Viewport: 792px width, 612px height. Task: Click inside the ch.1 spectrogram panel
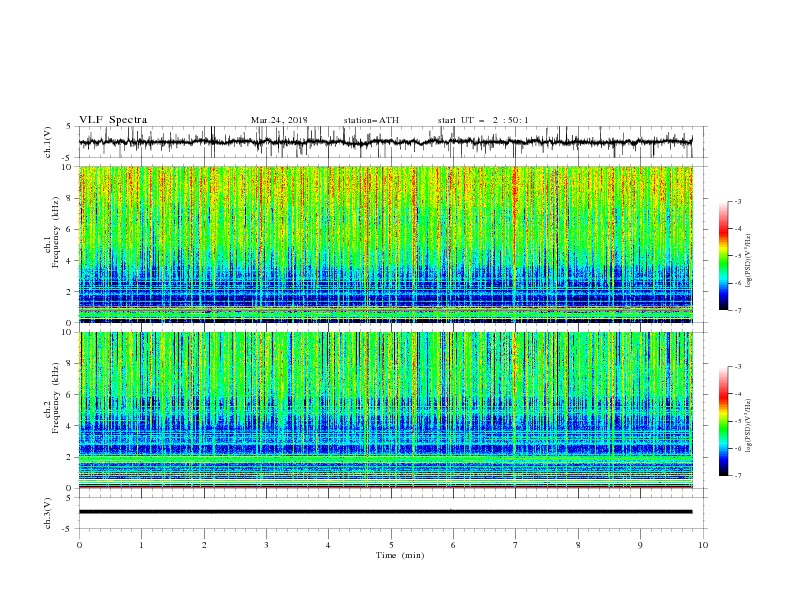click(x=385, y=244)
